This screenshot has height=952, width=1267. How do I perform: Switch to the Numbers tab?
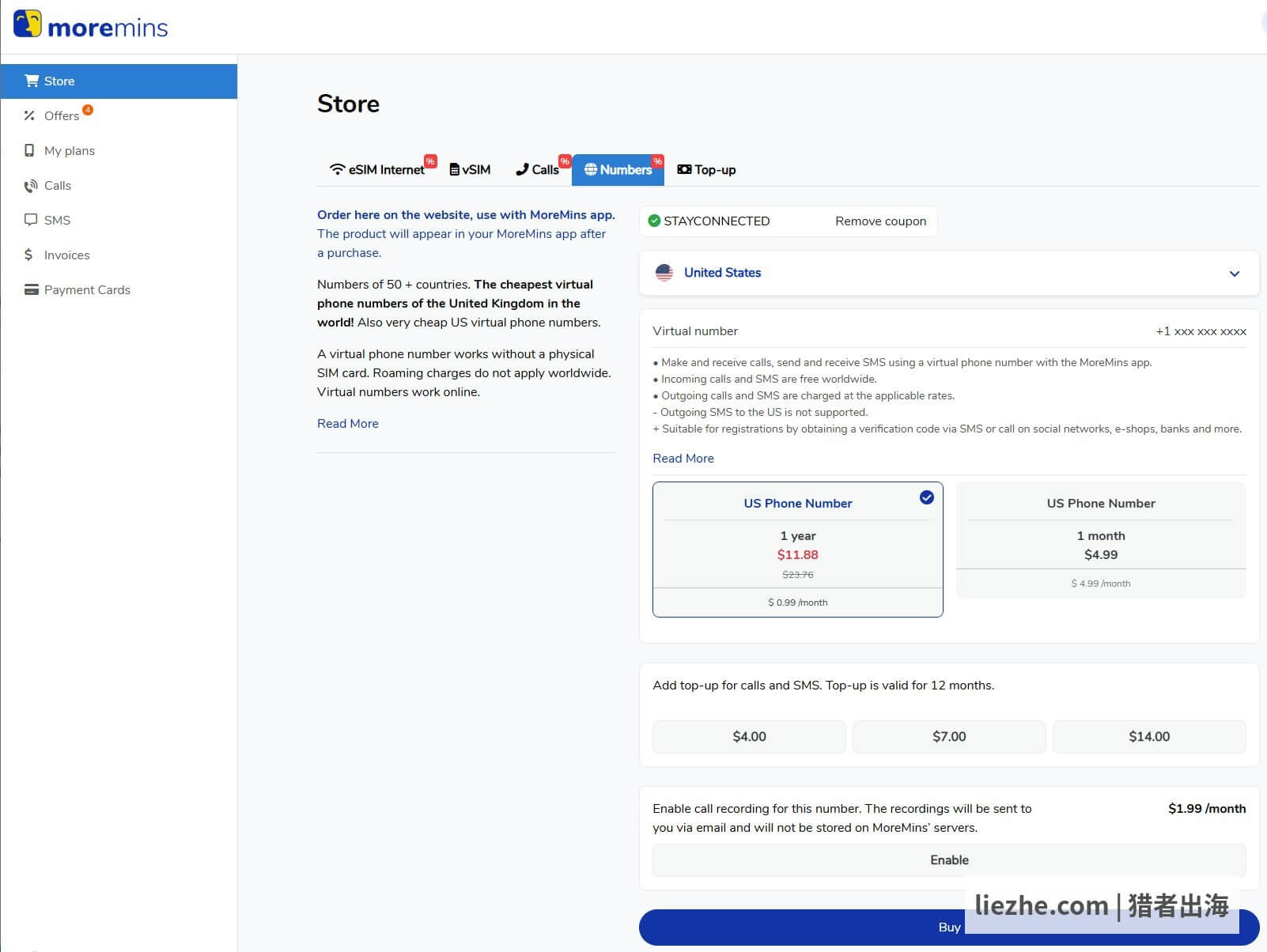coord(618,169)
